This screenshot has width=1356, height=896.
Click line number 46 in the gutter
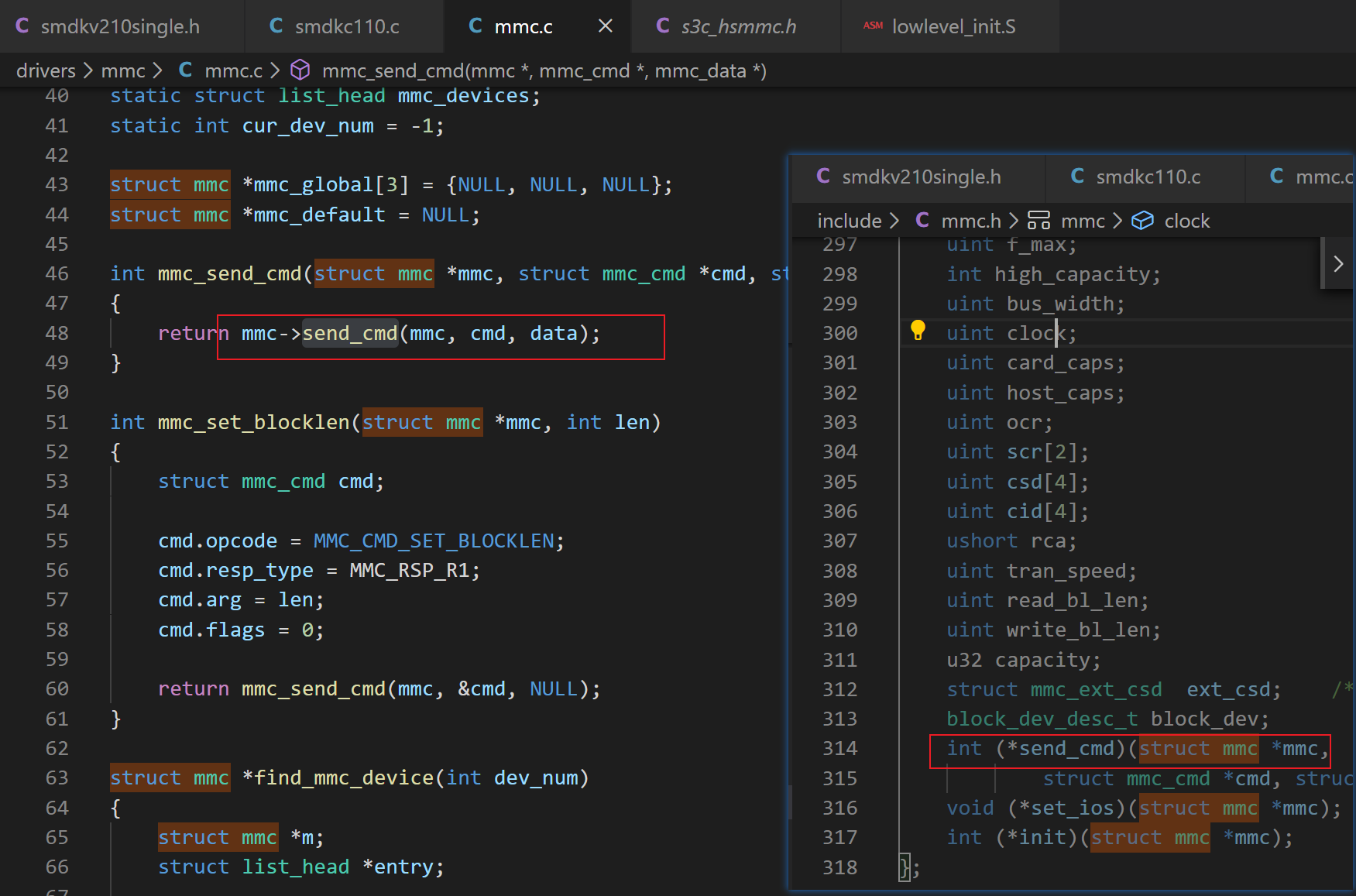coord(57,274)
